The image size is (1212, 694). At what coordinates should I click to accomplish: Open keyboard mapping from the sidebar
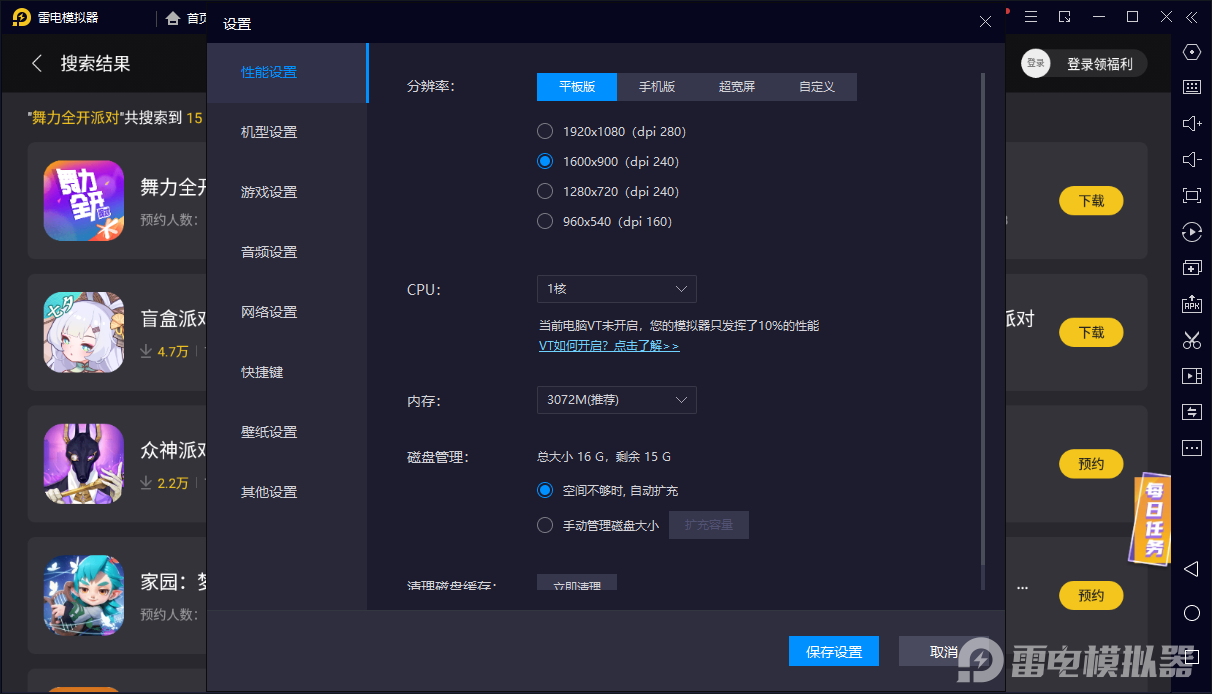(1191, 87)
